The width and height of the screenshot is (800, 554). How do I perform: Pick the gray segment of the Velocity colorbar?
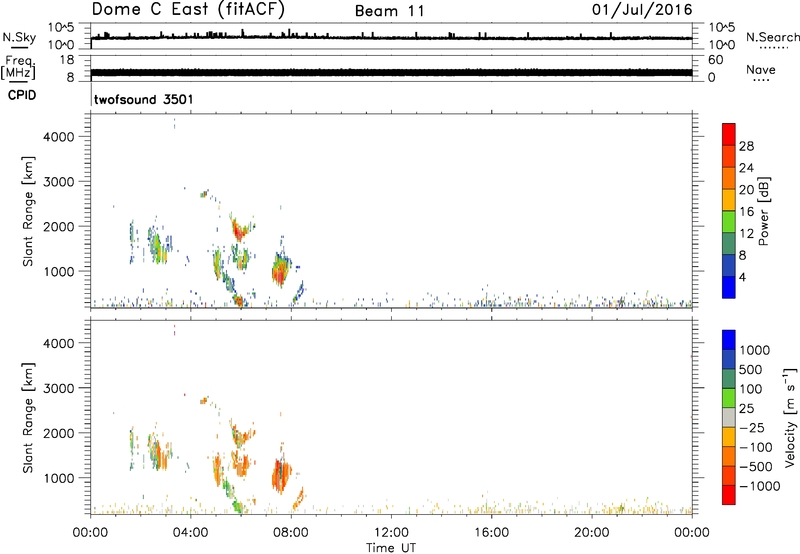[729, 418]
